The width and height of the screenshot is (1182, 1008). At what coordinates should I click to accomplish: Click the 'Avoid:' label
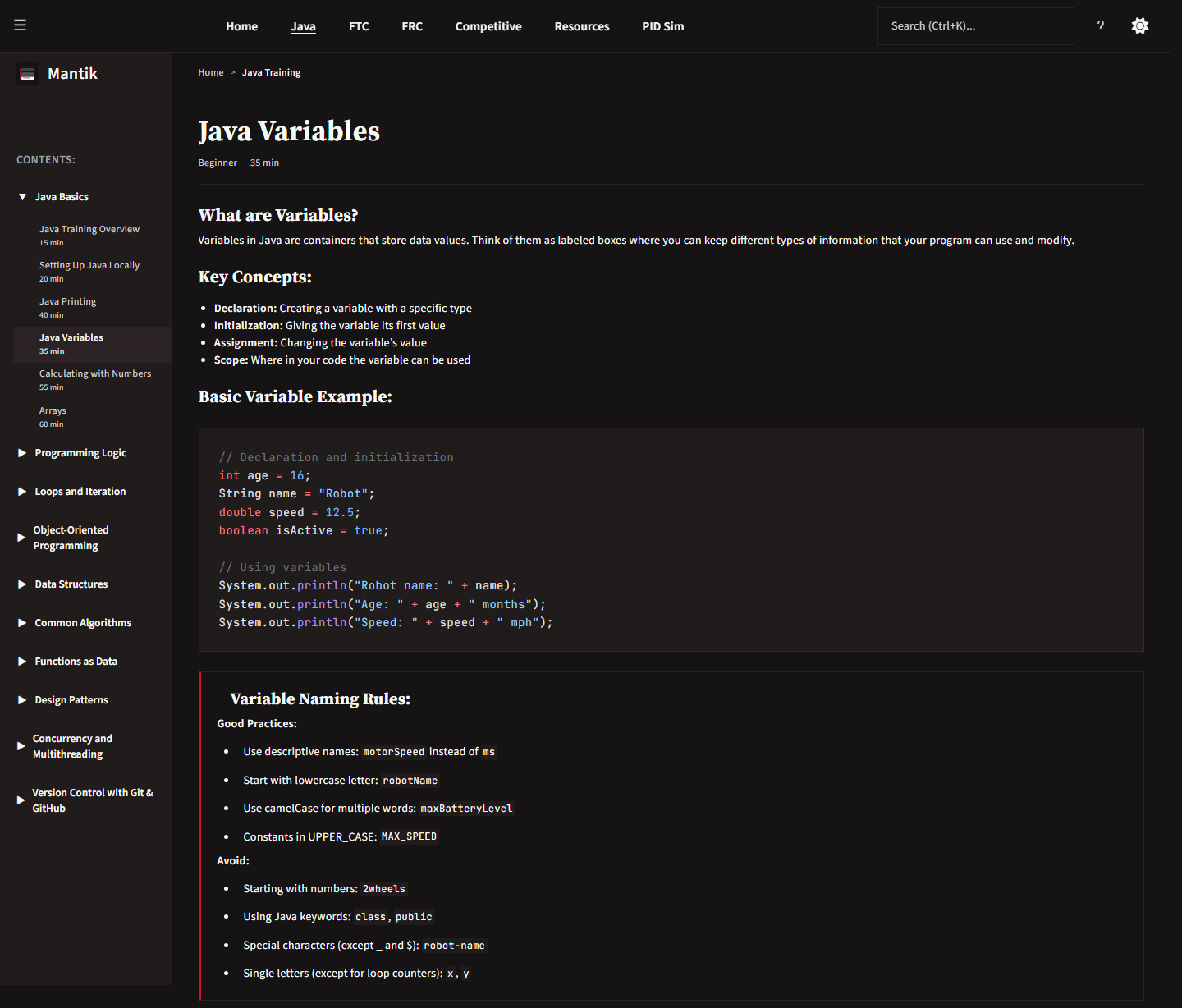[233, 860]
